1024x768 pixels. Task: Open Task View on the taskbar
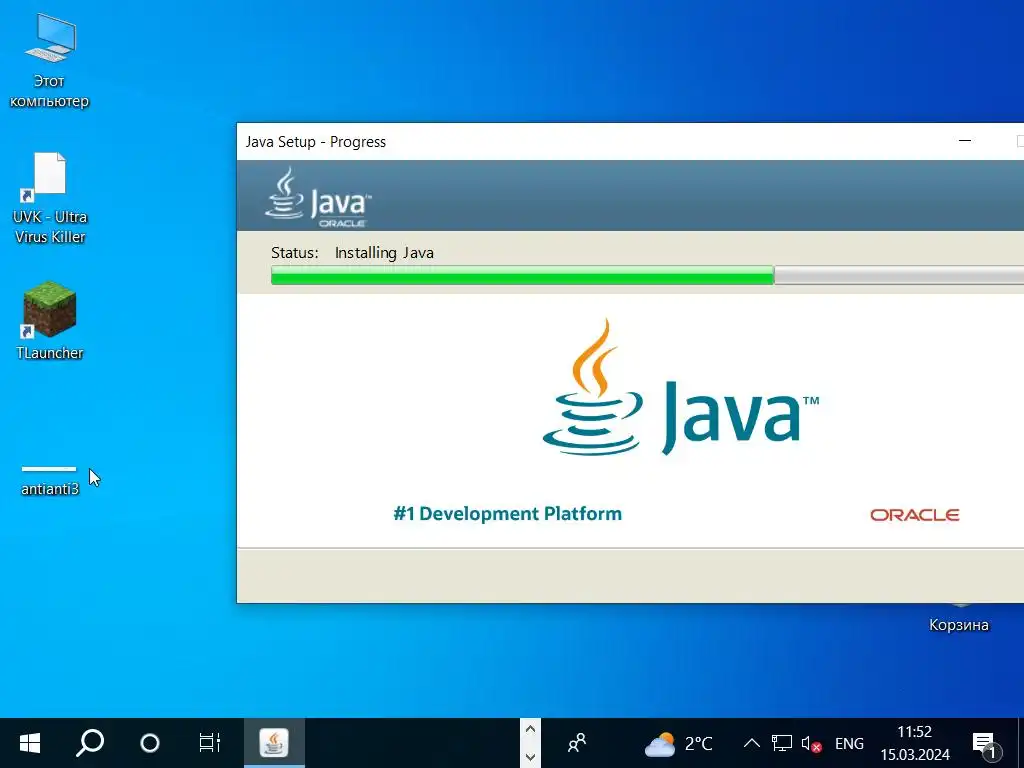(210, 743)
